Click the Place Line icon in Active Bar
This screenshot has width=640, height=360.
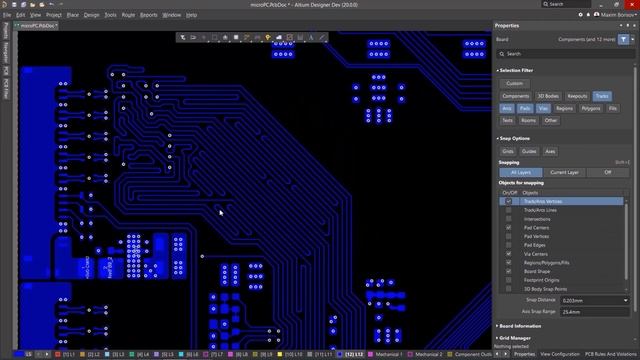[322, 38]
